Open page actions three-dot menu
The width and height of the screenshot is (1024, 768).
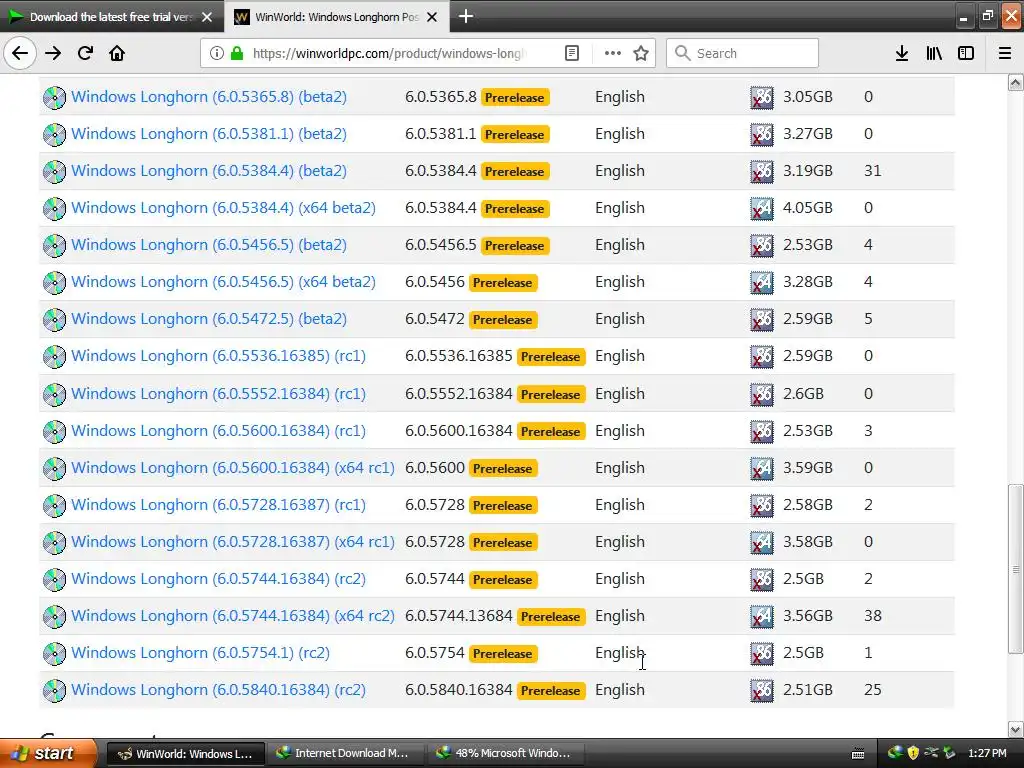tap(613, 53)
